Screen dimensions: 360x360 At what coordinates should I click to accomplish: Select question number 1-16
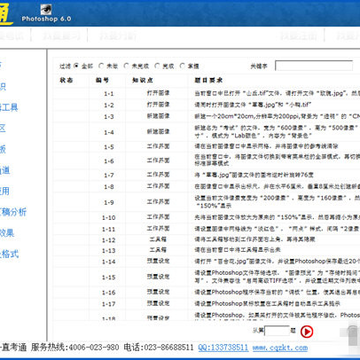(109, 293)
